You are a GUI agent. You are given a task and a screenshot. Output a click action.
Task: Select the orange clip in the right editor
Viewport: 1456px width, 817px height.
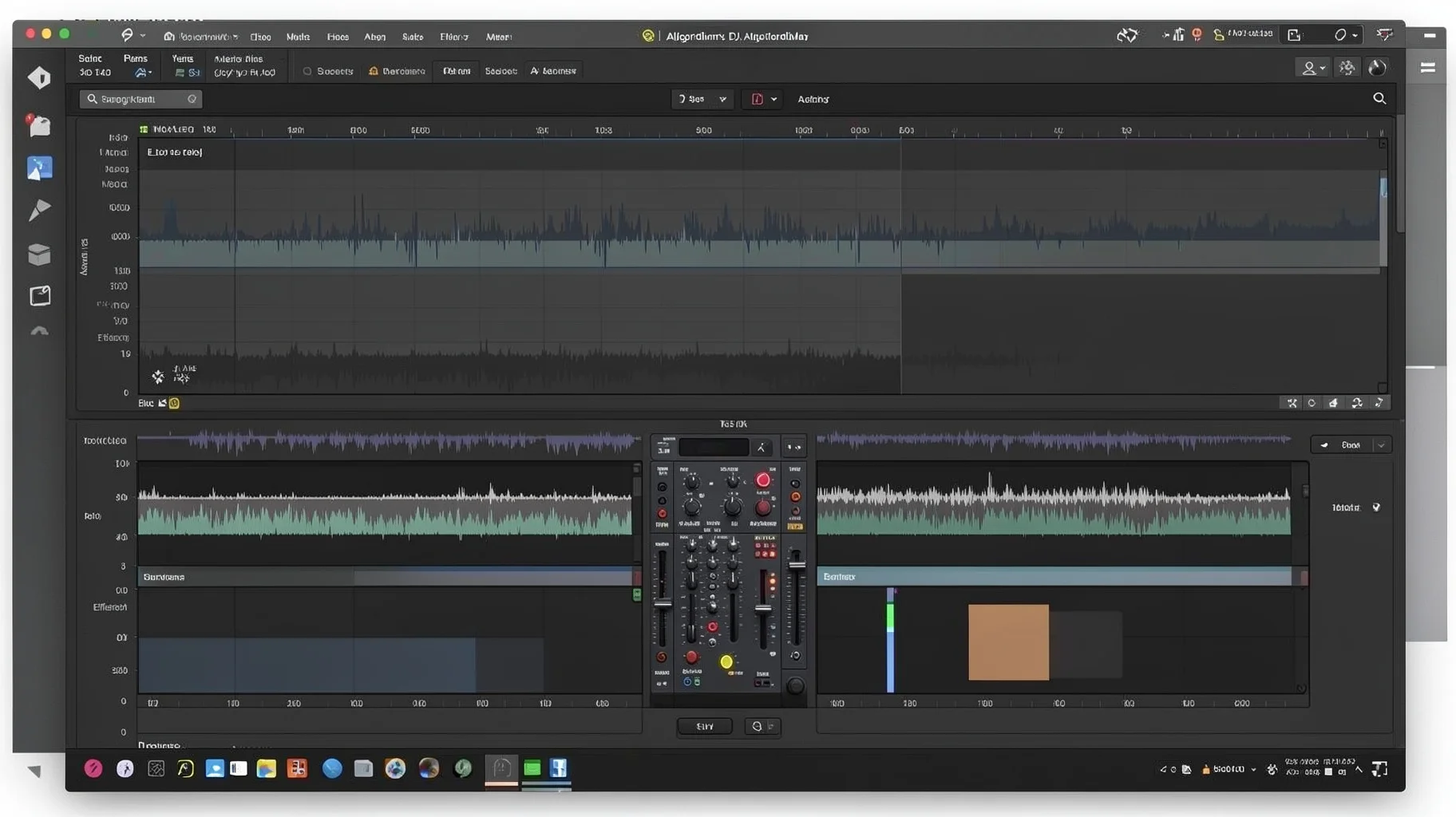point(1008,642)
